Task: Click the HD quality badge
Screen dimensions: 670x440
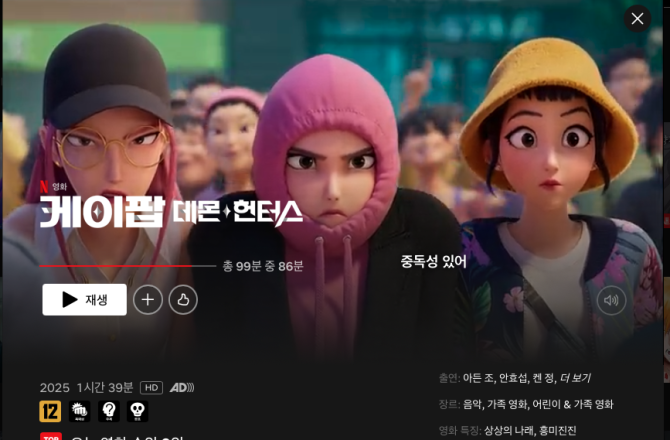Action: 151,388
